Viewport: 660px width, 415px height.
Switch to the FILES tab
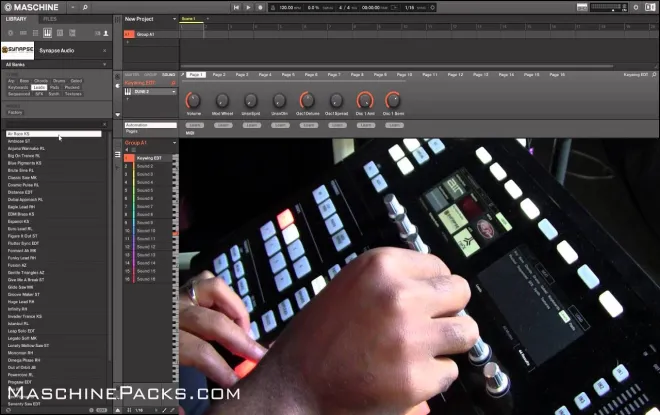point(50,19)
